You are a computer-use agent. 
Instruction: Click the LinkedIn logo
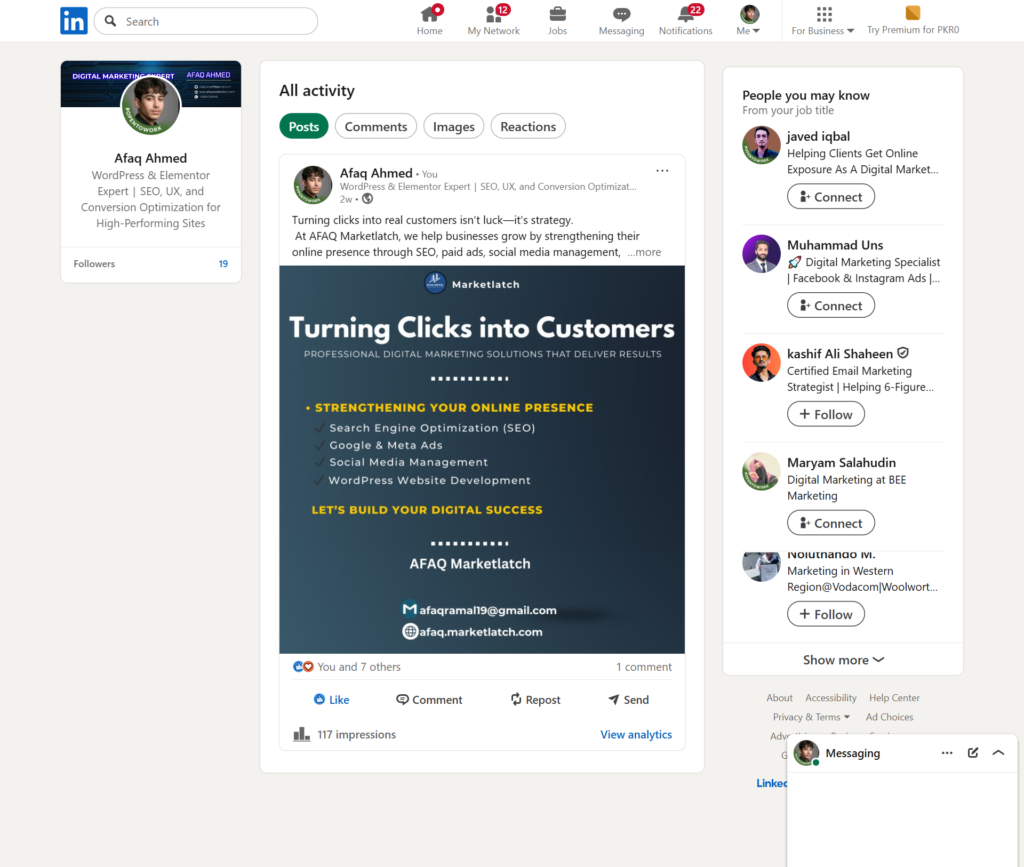tap(74, 21)
